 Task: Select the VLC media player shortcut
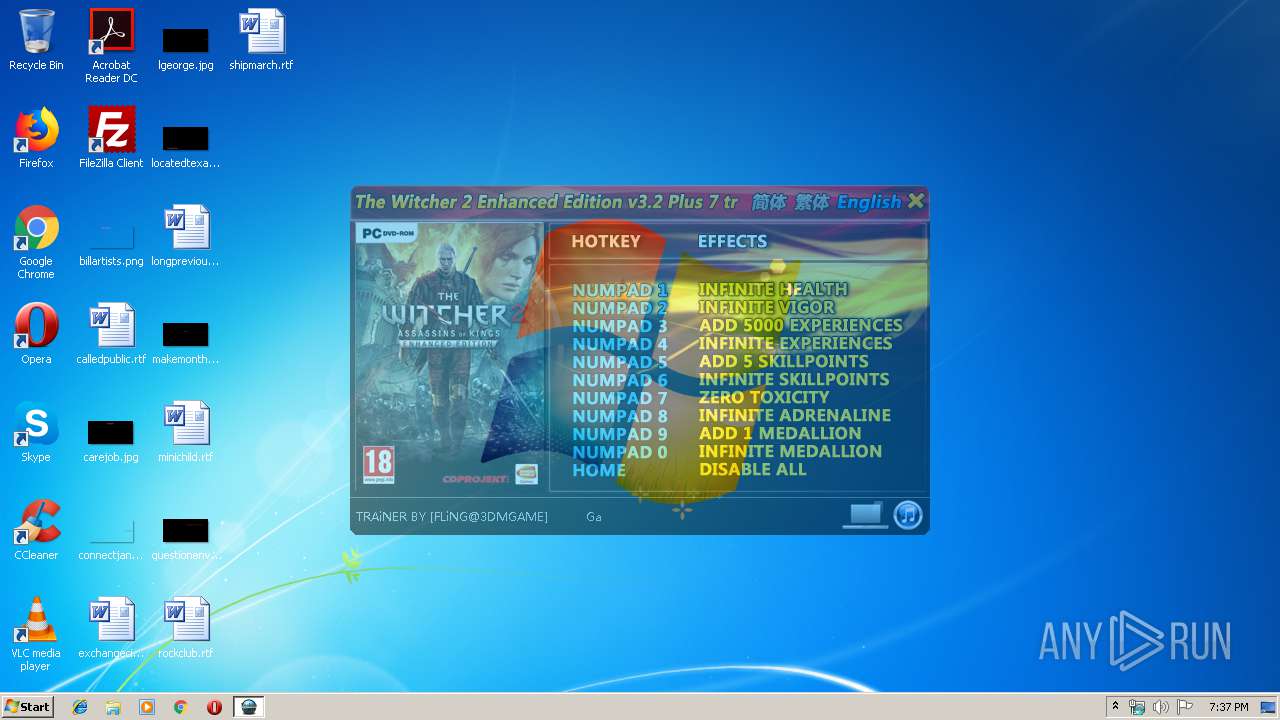pos(36,634)
